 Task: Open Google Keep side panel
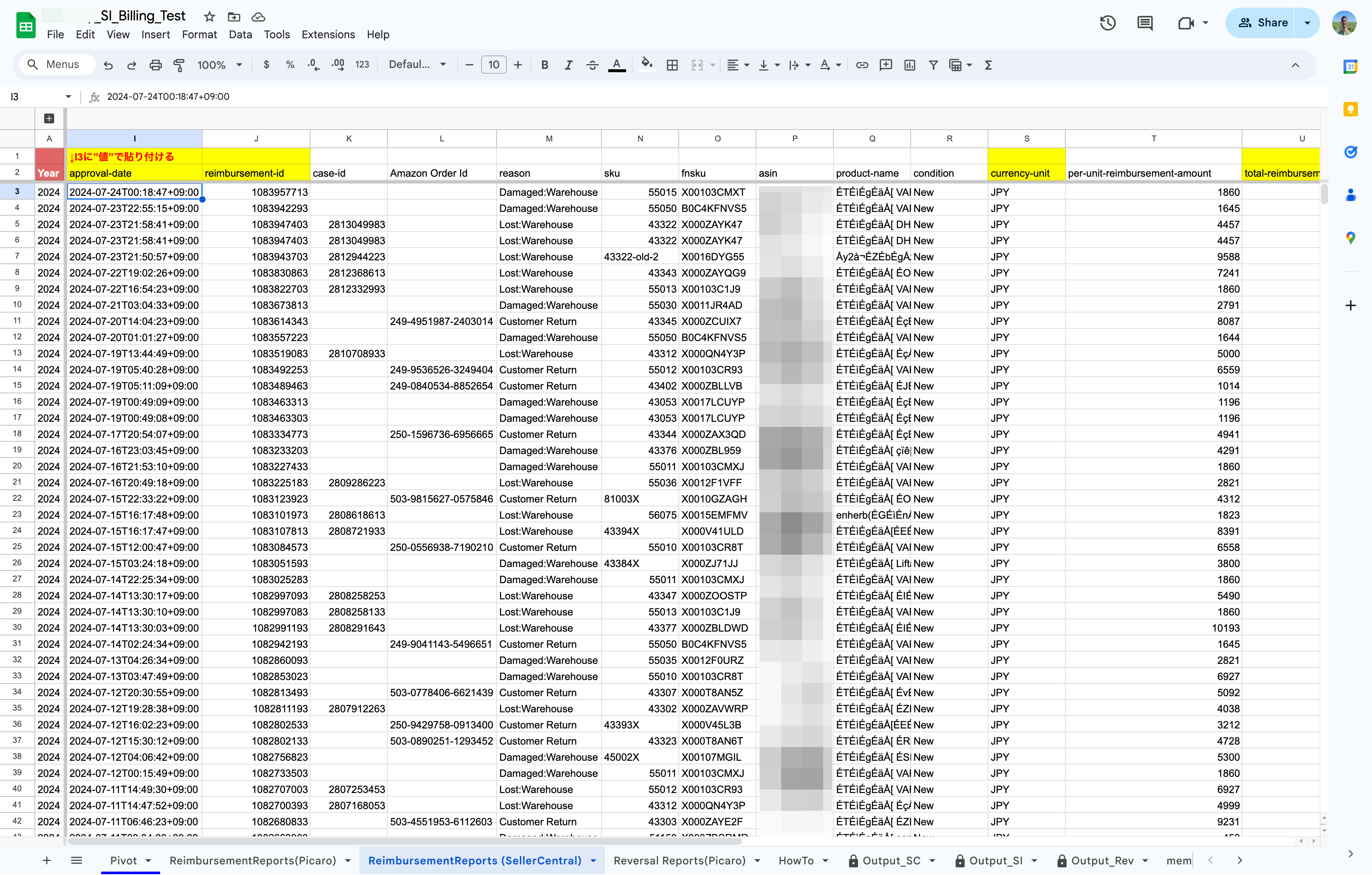(x=1350, y=110)
